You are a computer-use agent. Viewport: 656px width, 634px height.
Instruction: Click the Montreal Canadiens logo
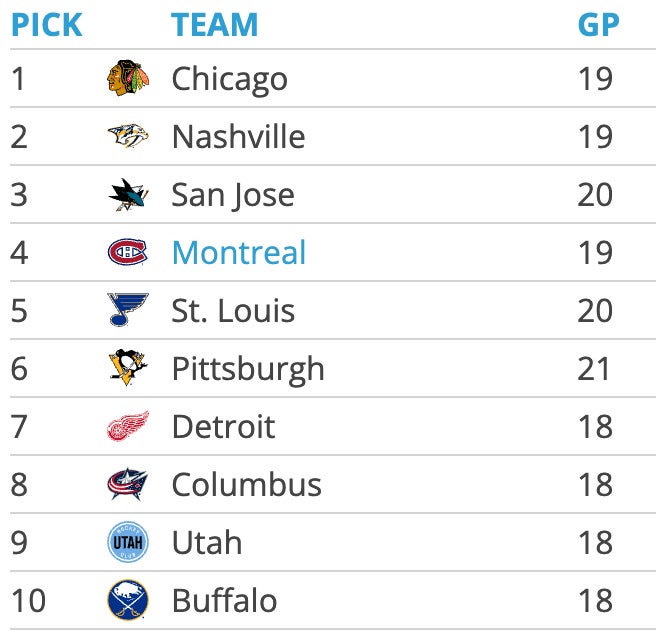pos(128,253)
